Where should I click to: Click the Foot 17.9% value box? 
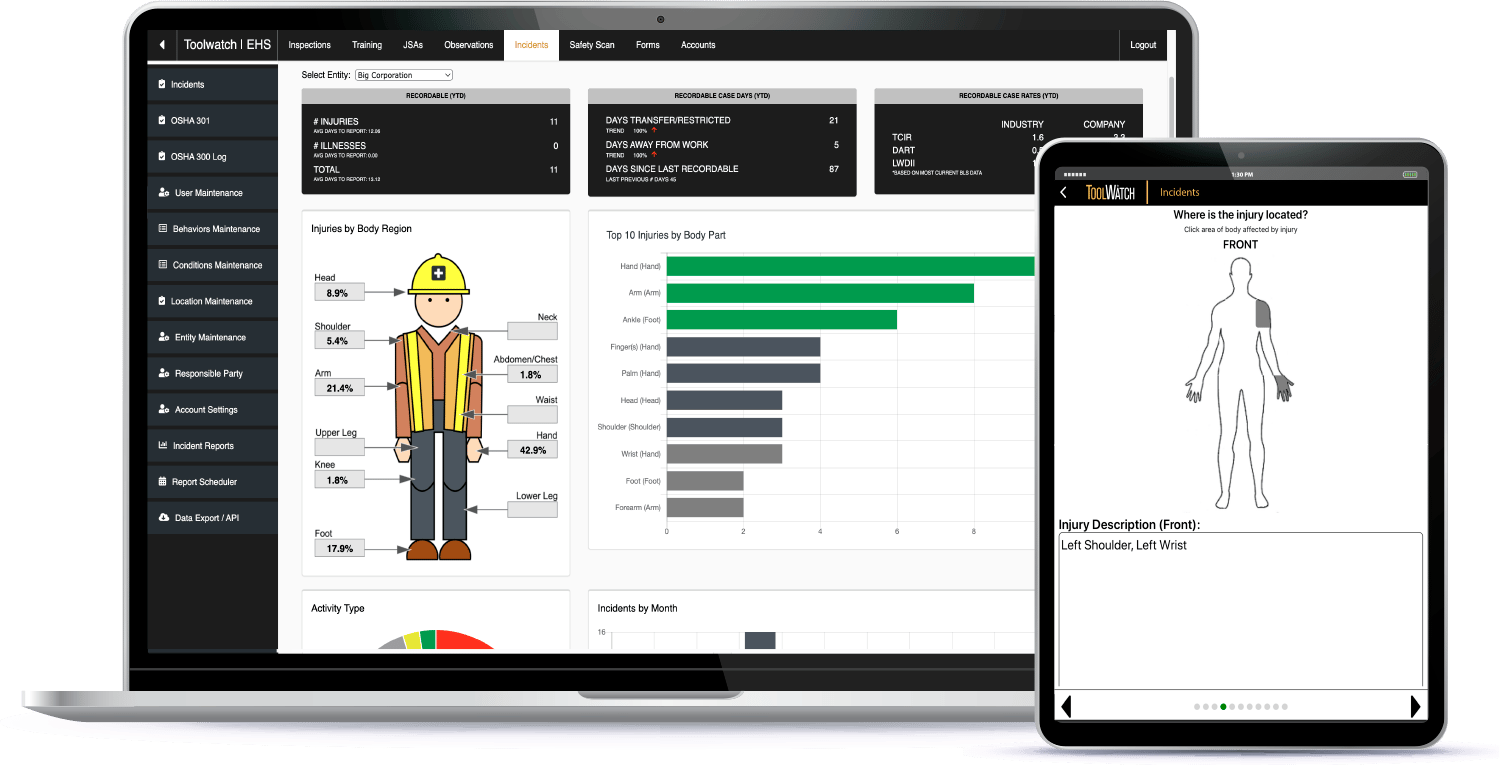click(x=338, y=548)
